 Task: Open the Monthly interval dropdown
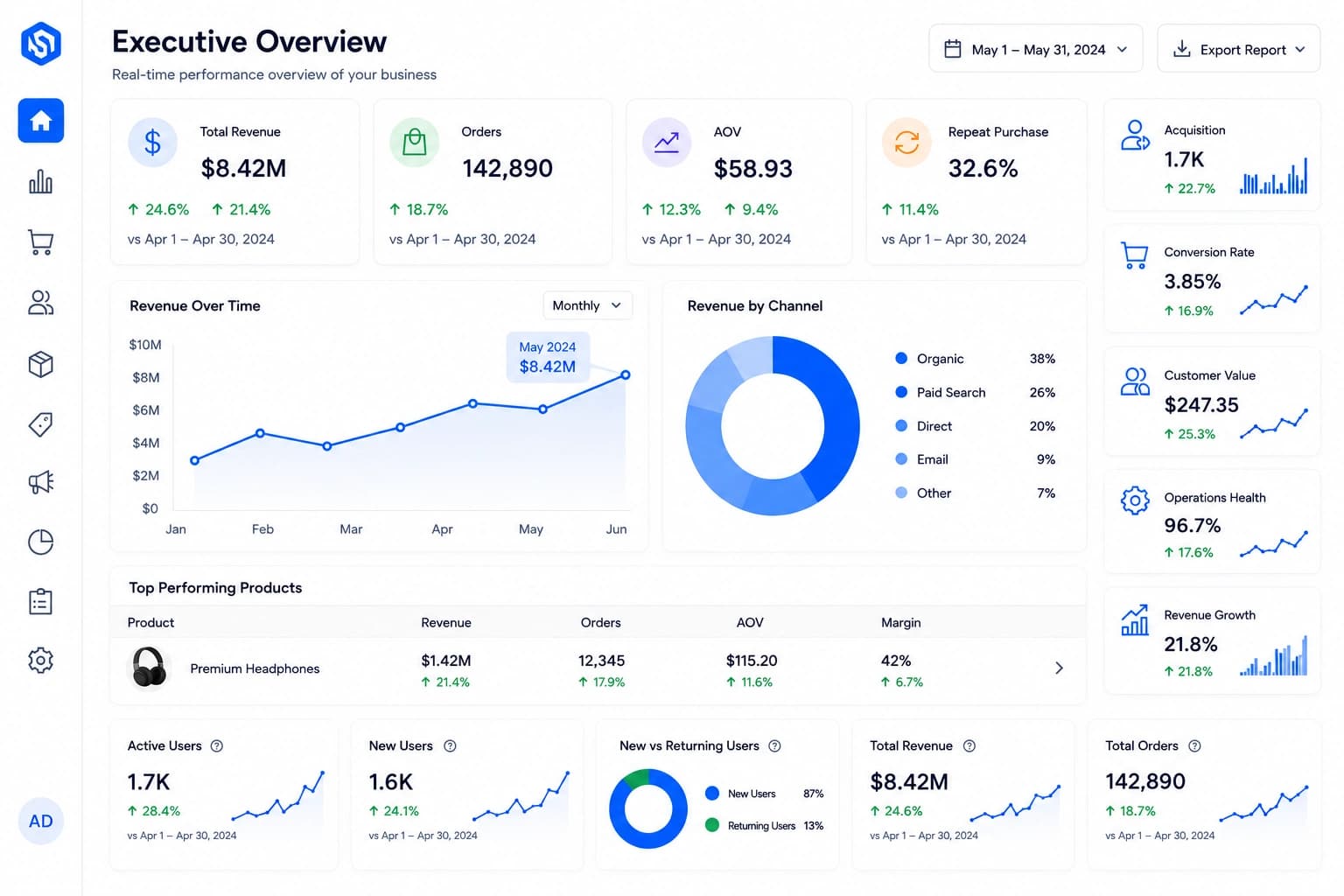[587, 305]
